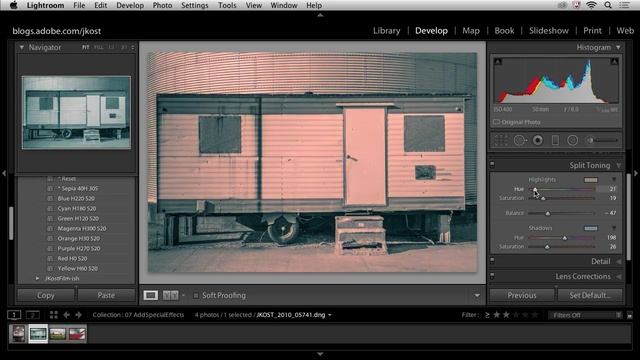
Task: Collapse the Navigator panel triangle
Action: [x=22, y=47]
